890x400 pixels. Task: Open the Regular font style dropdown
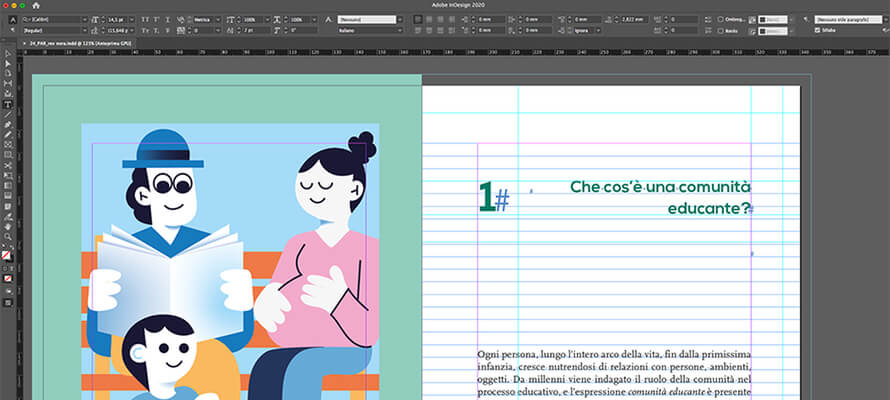coord(84,30)
